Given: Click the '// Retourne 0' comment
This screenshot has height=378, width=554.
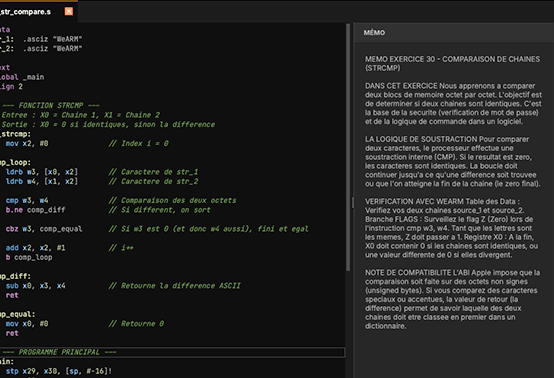Looking at the screenshot, I should [136, 324].
